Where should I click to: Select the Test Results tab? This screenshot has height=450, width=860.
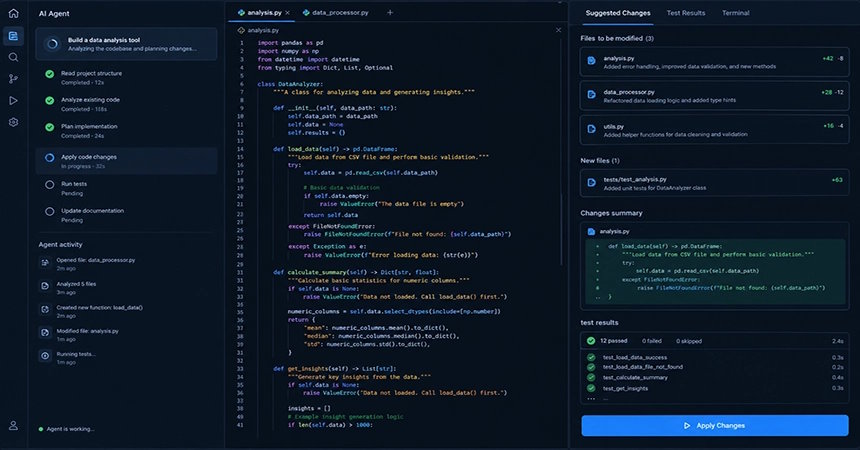(686, 13)
